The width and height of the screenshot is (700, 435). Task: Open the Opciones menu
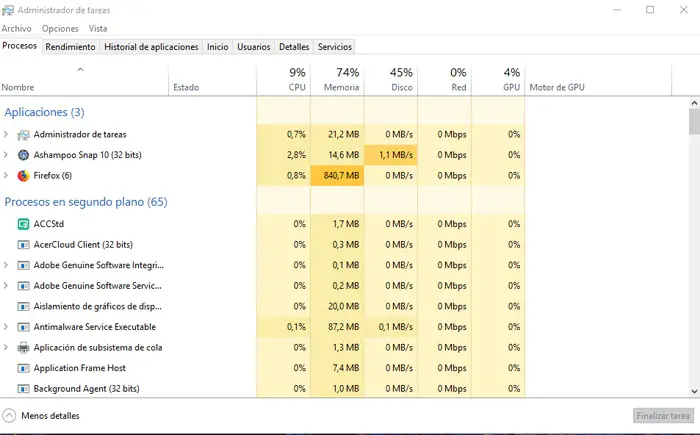pos(60,28)
